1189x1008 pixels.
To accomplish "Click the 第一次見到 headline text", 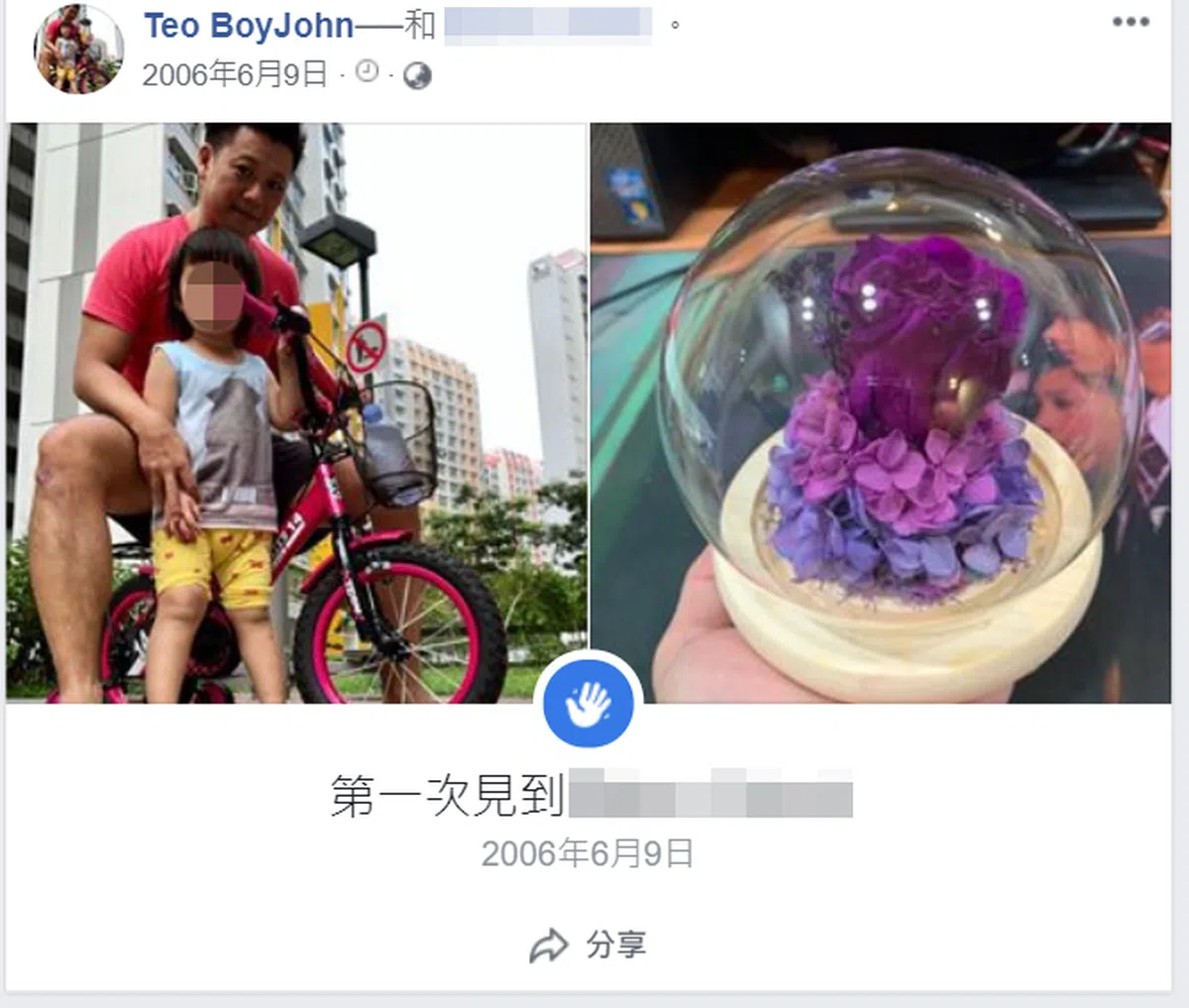I will click(448, 796).
